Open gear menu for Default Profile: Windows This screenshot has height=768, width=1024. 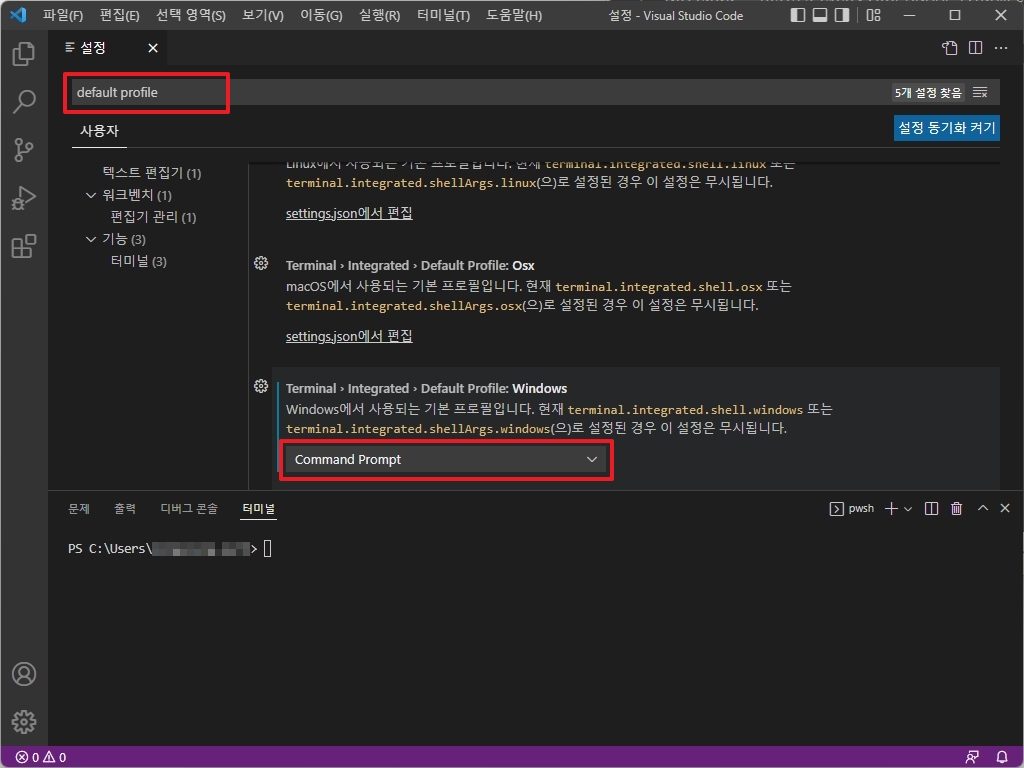tap(261, 386)
